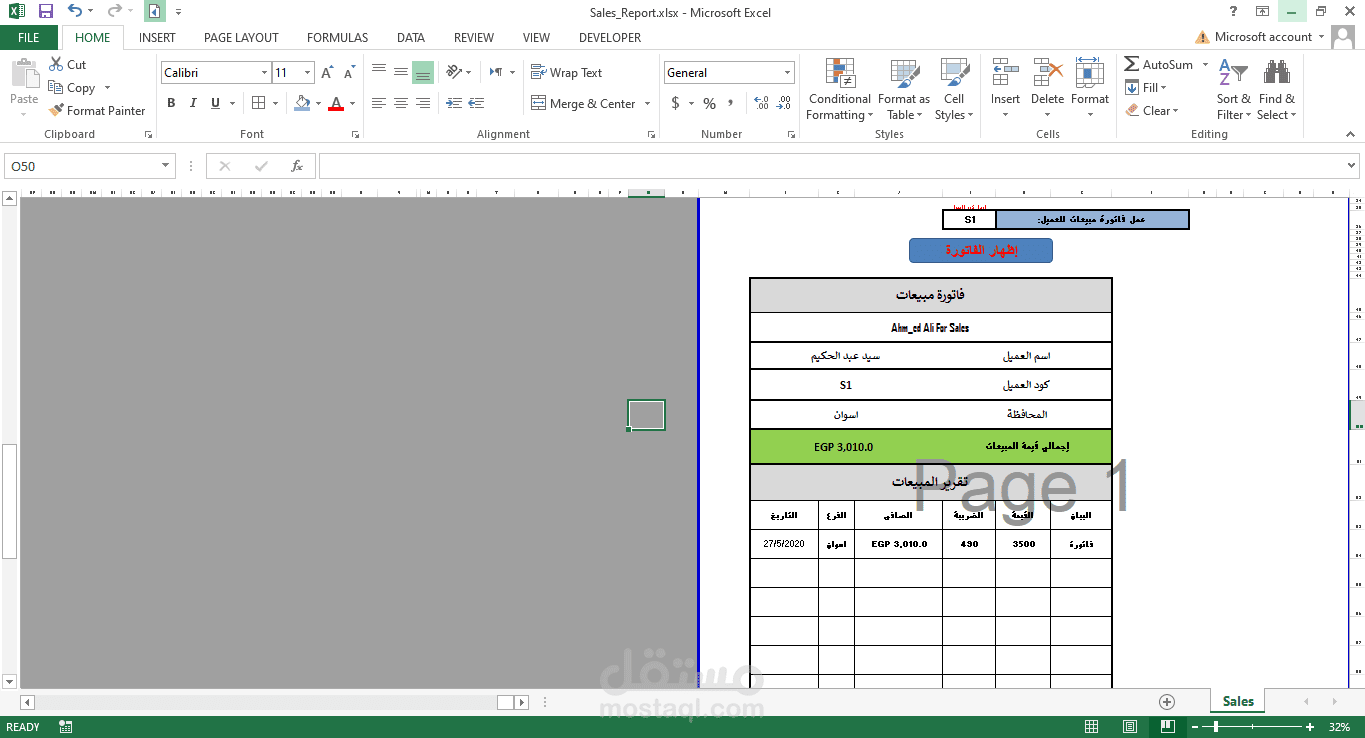Click Insert Function fx icon

(x=297, y=166)
